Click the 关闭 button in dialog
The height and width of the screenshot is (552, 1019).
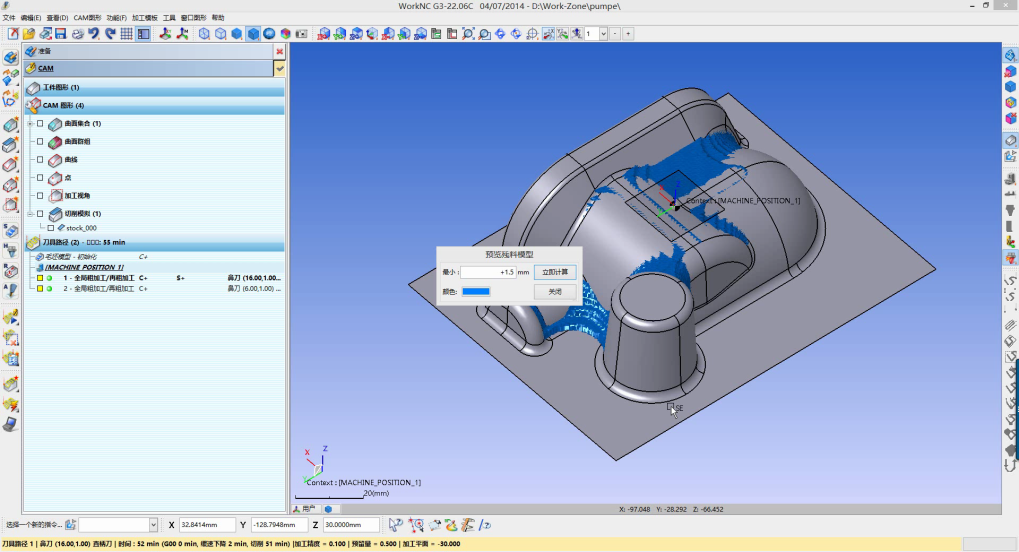point(555,292)
